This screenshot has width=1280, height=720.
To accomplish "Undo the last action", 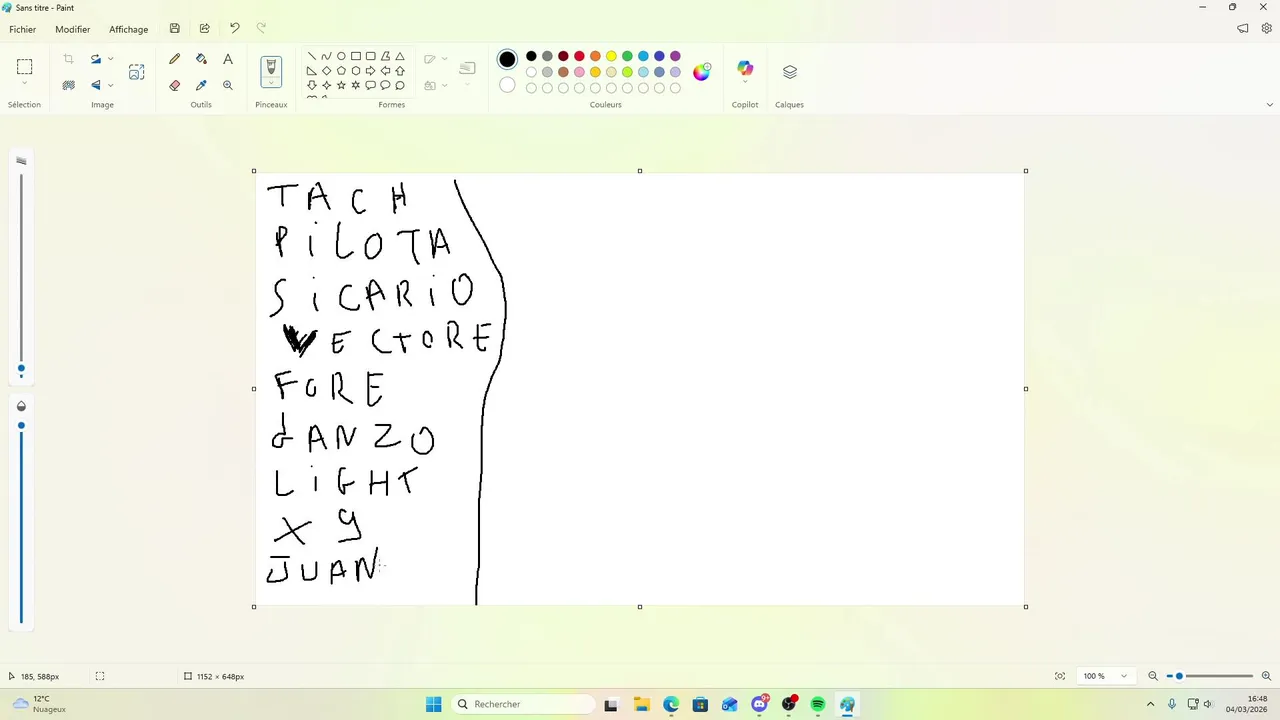I will pyautogui.click(x=235, y=29).
